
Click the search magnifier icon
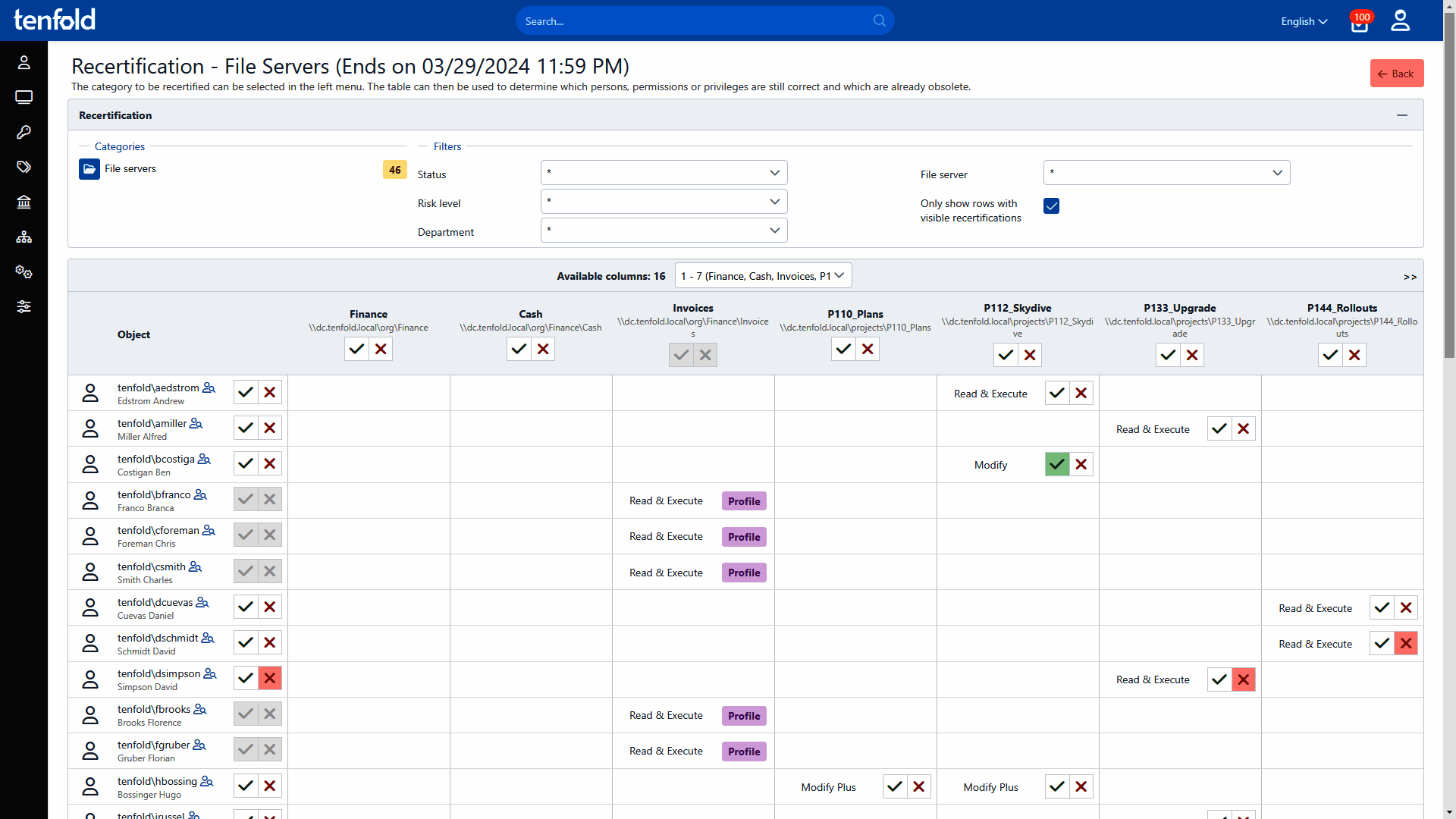click(879, 20)
